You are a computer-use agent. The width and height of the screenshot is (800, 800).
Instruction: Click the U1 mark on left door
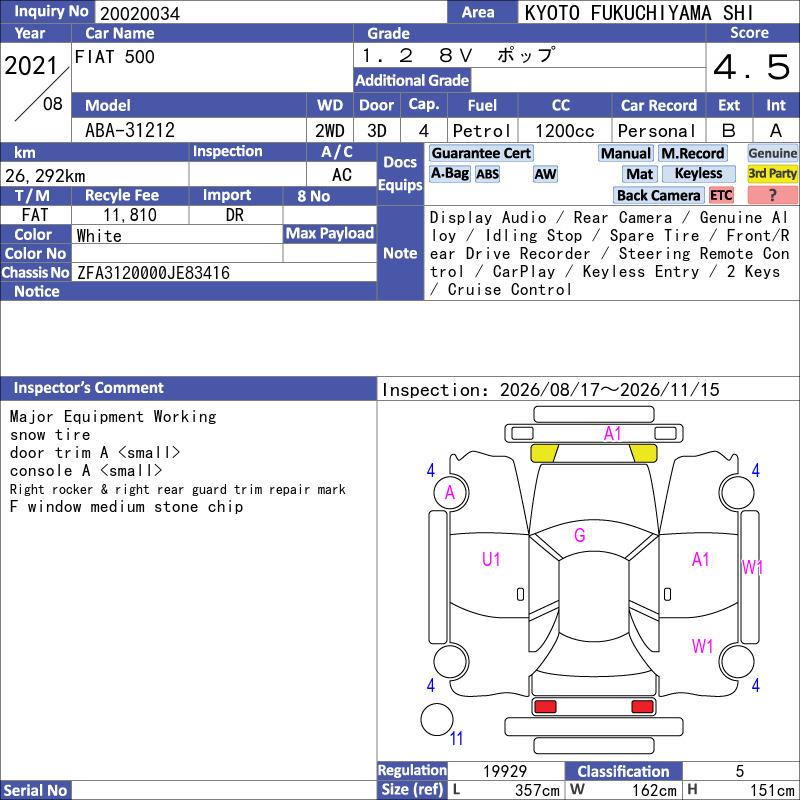(x=491, y=560)
